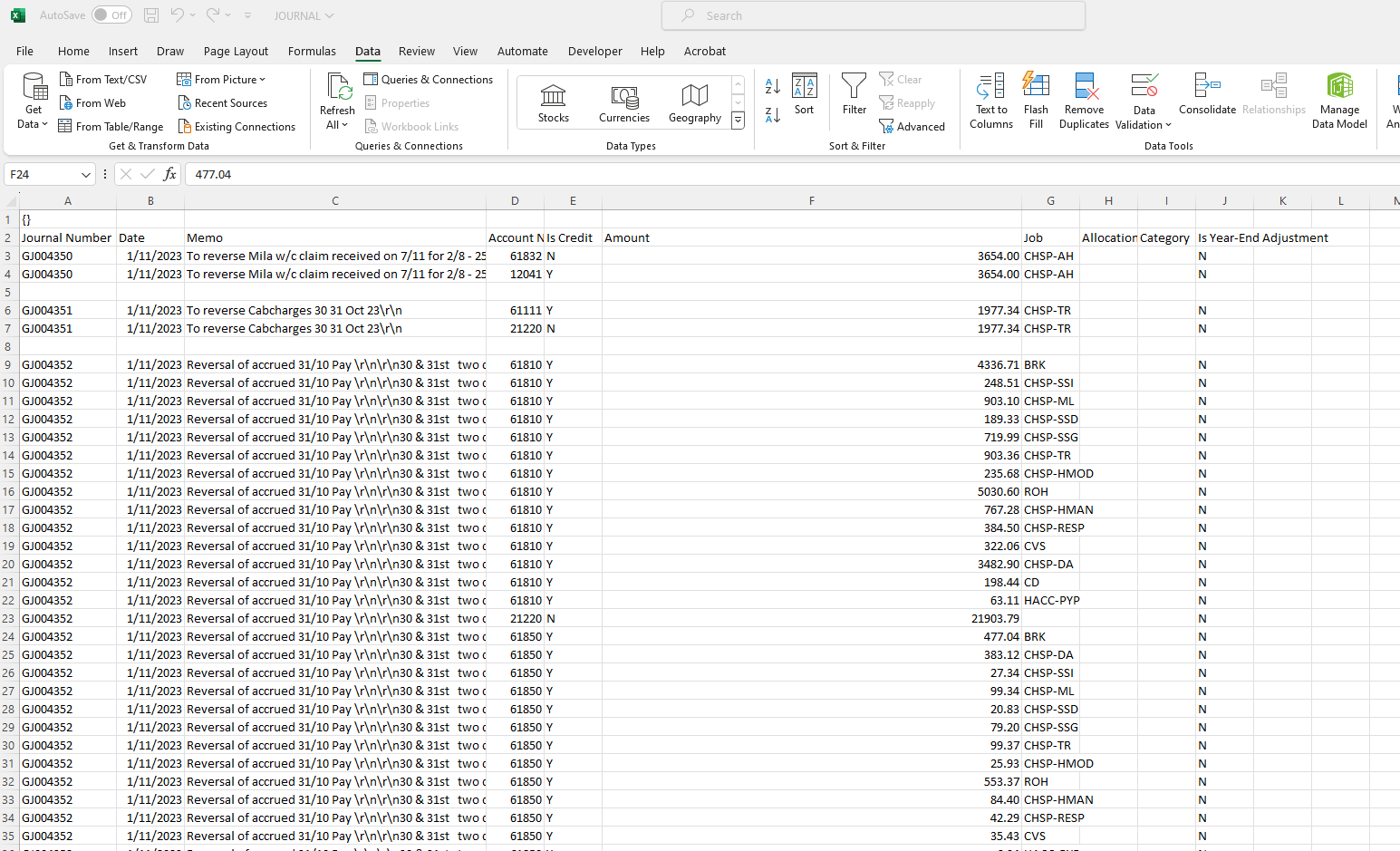Image resolution: width=1400 pixels, height=851 pixels.
Task: Click the formula bar showing 477.04
Action: click(793, 175)
